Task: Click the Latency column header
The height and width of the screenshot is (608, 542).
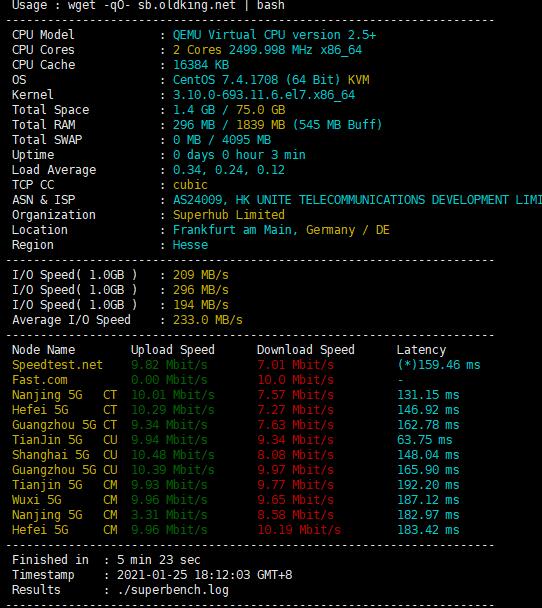Action: [421, 350]
